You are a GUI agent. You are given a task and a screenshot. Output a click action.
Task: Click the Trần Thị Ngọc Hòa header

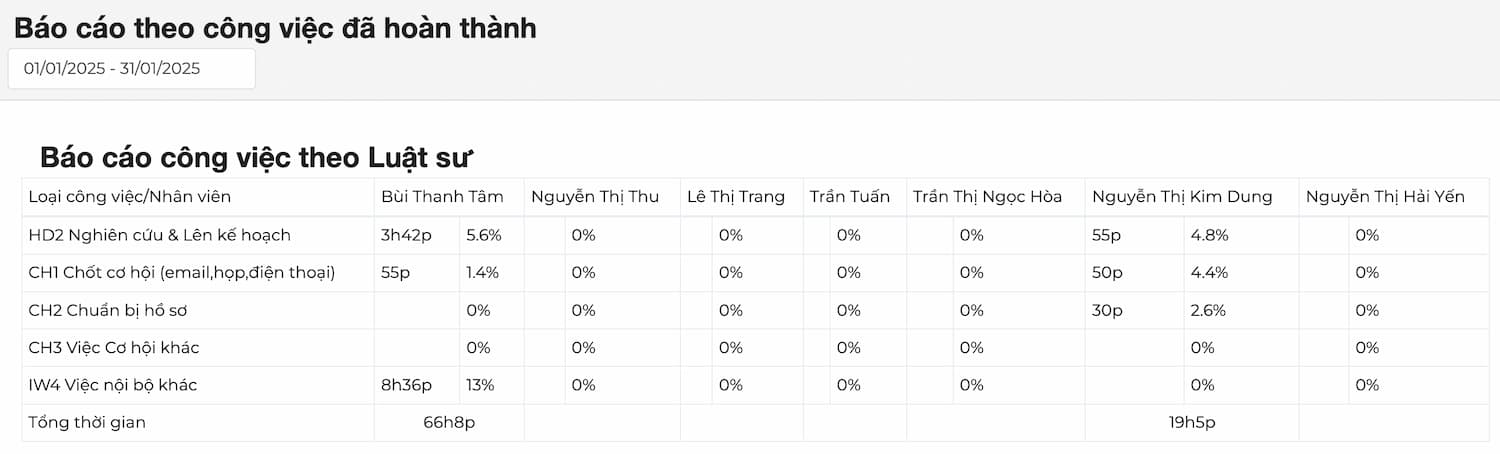[x=987, y=197]
